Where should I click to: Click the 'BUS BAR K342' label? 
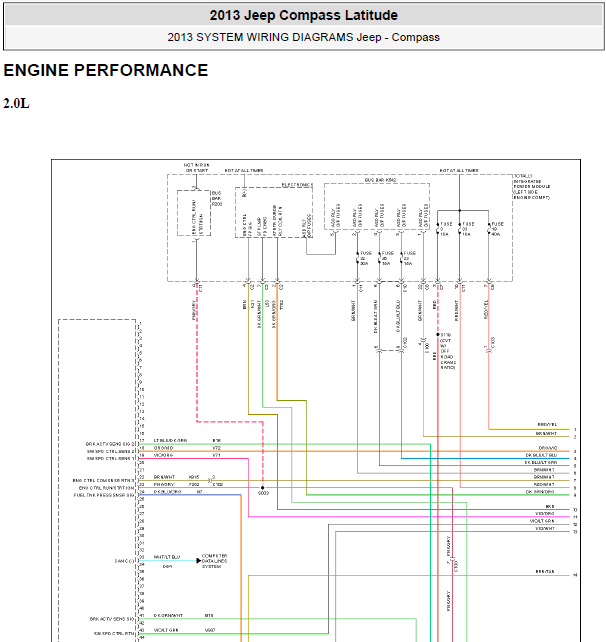point(380,180)
